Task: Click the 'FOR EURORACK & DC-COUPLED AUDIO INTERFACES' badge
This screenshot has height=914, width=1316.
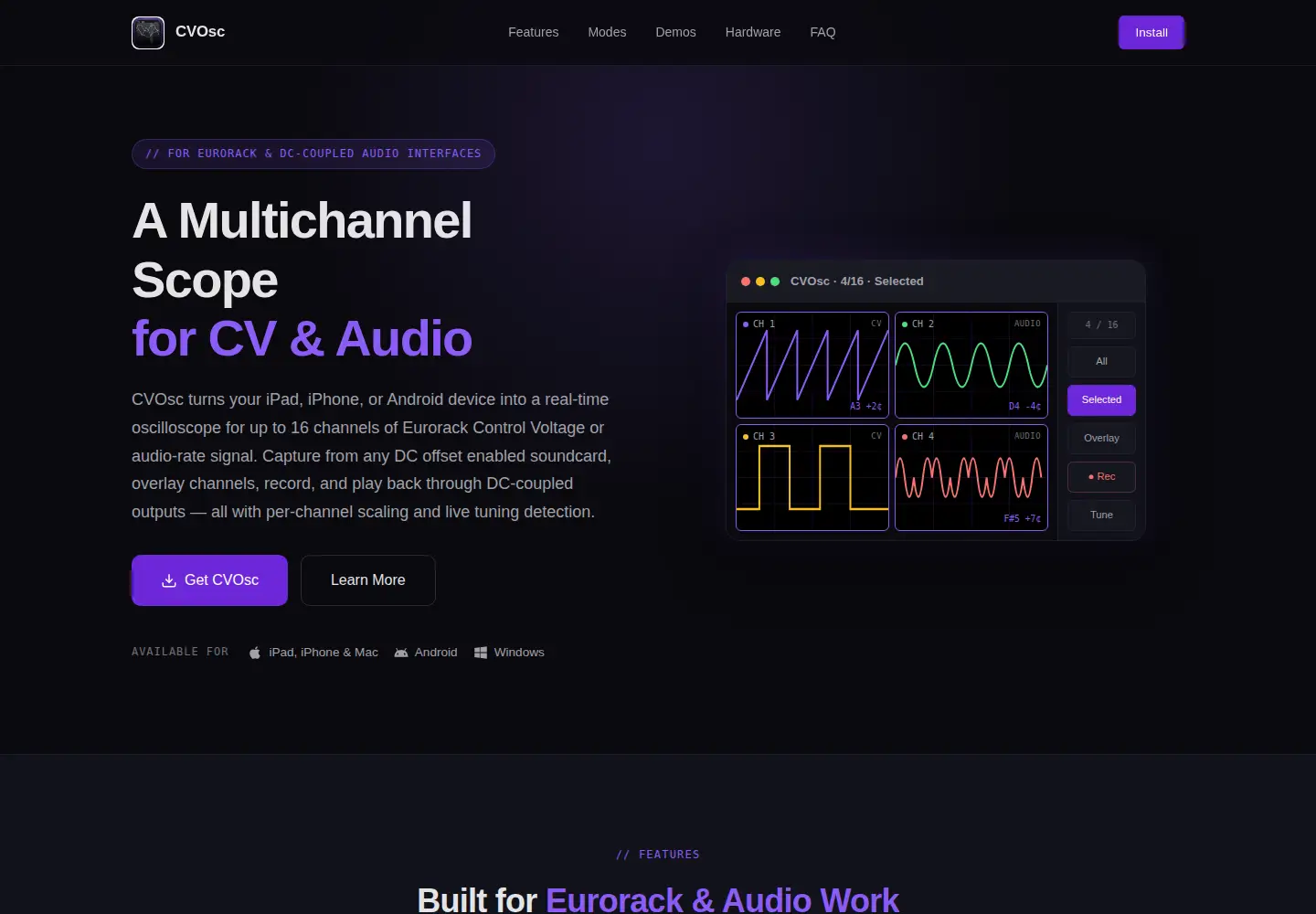Action: 313,154
